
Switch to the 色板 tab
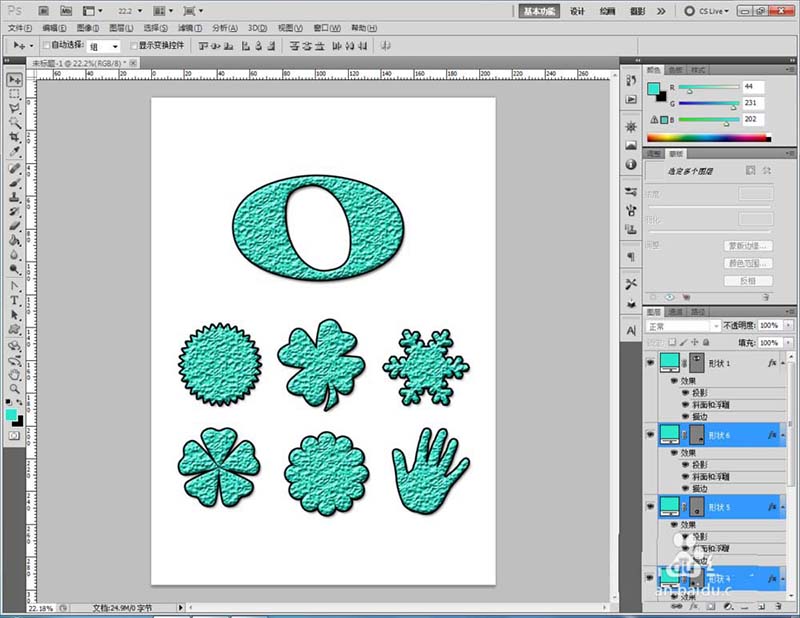pyautogui.click(x=676, y=70)
